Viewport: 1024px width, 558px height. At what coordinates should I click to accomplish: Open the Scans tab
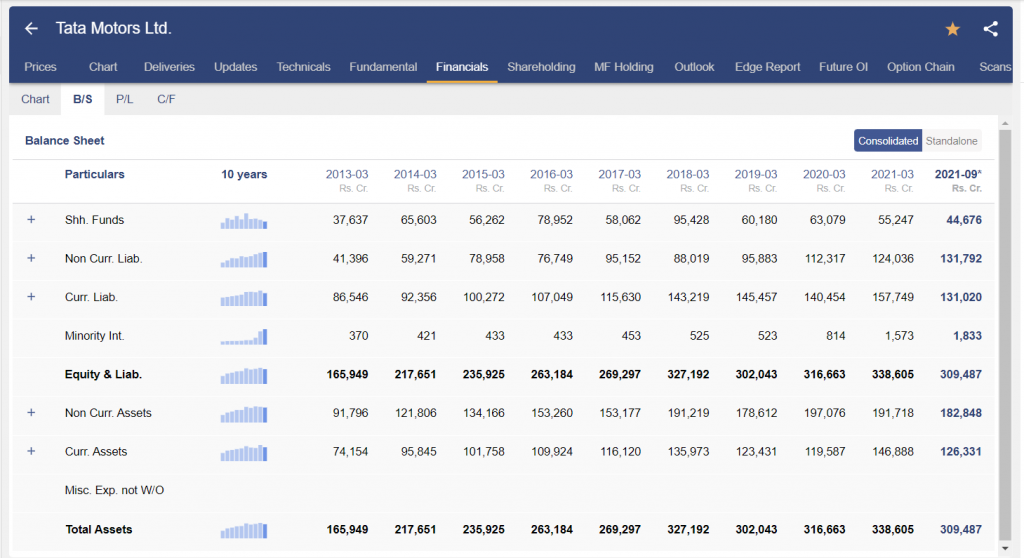(x=995, y=67)
